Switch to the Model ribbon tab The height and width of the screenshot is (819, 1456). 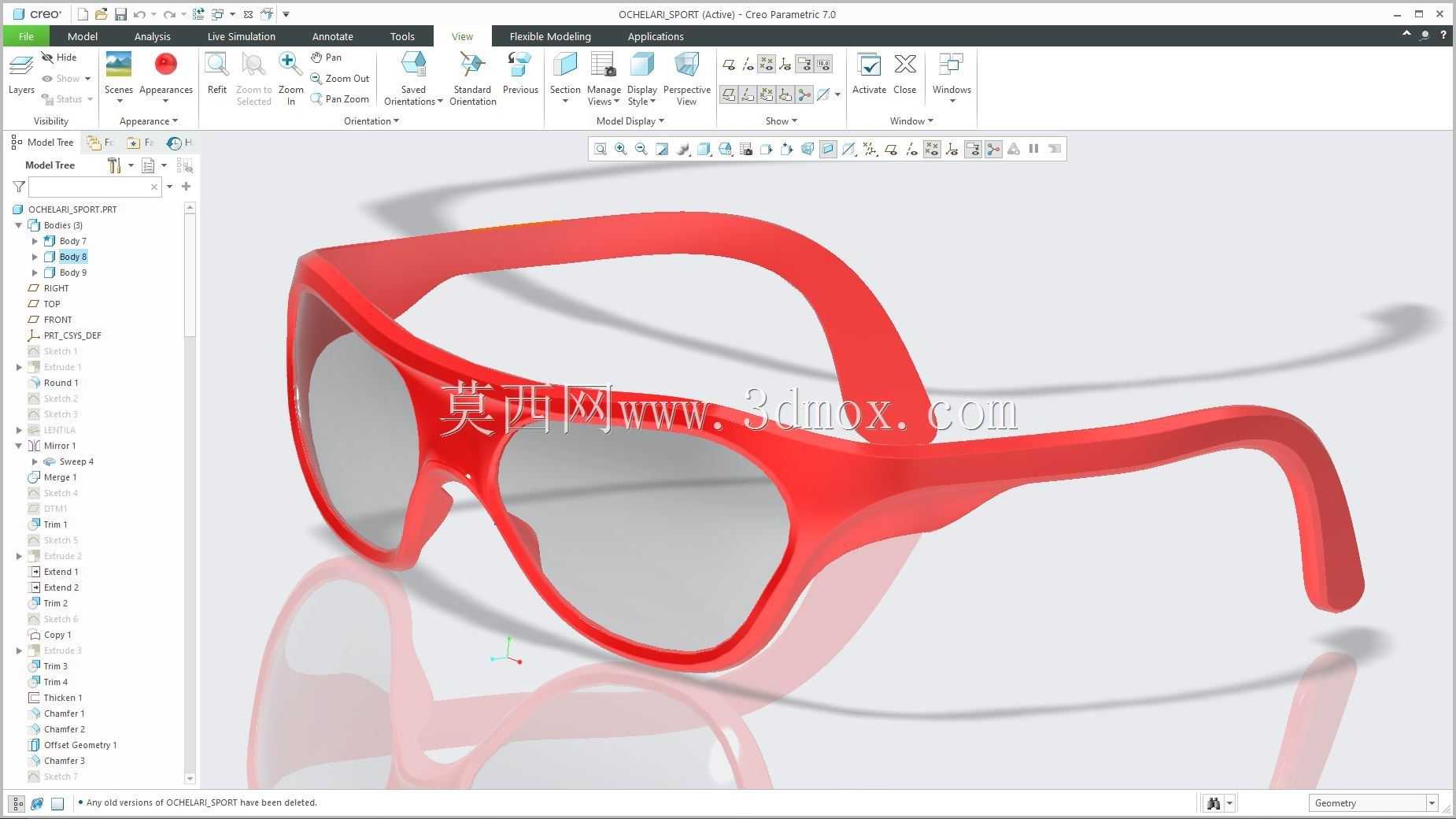tap(83, 36)
